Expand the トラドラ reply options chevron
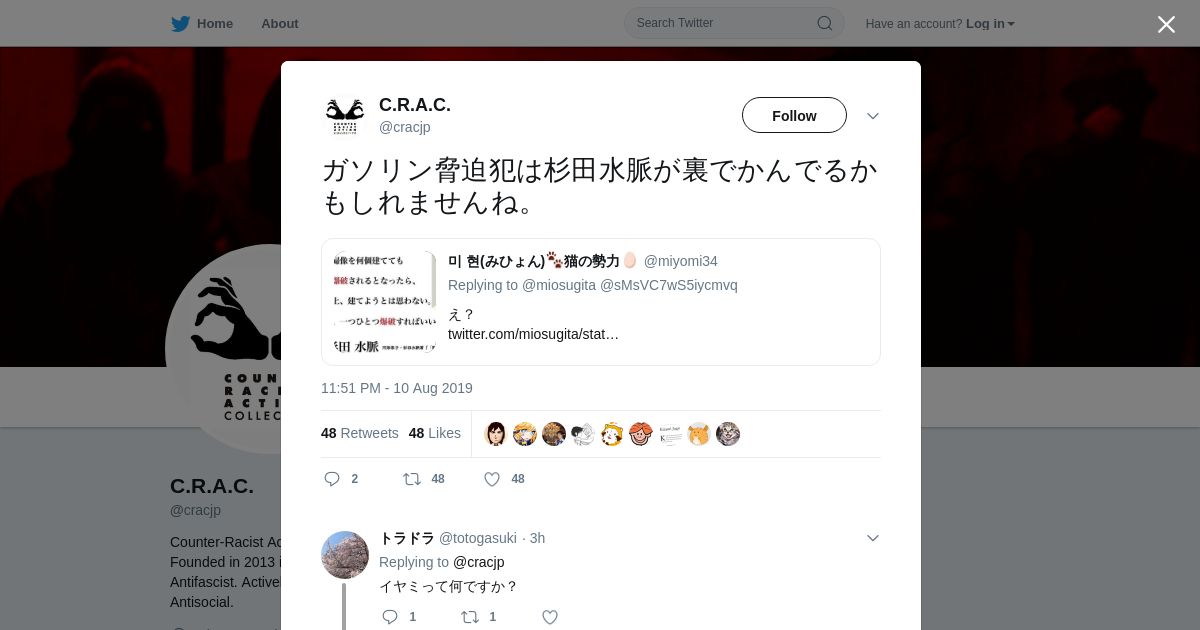Viewport: 1200px width, 630px height. [x=873, y=538]
